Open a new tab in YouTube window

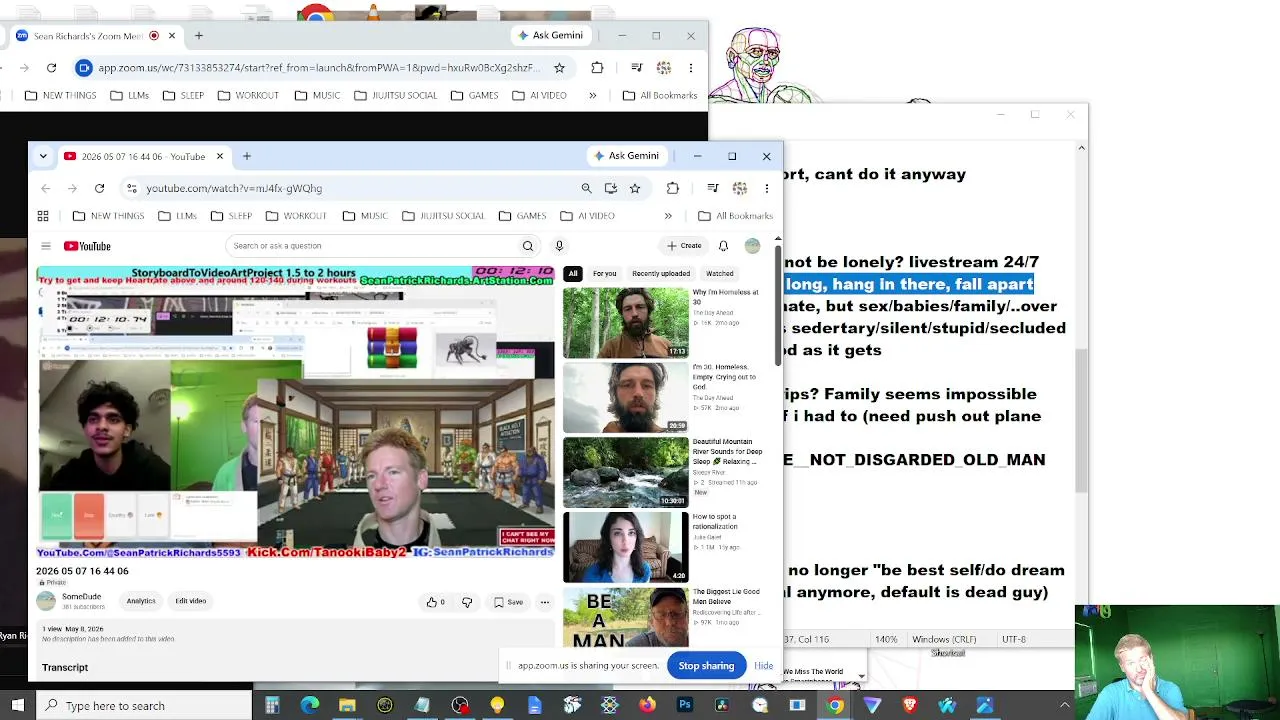246,156
